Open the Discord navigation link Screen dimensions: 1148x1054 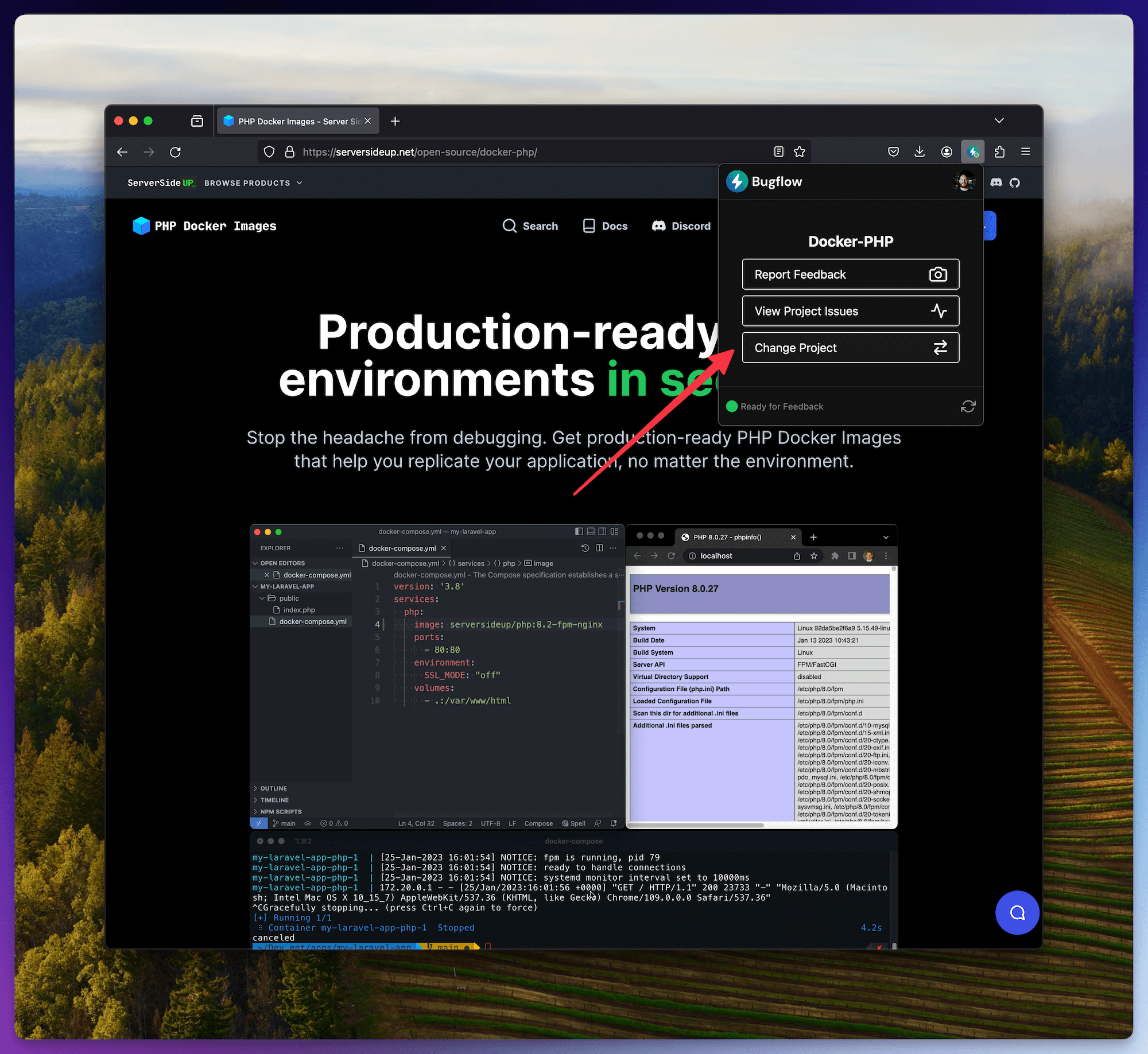(x=681, y=226)
